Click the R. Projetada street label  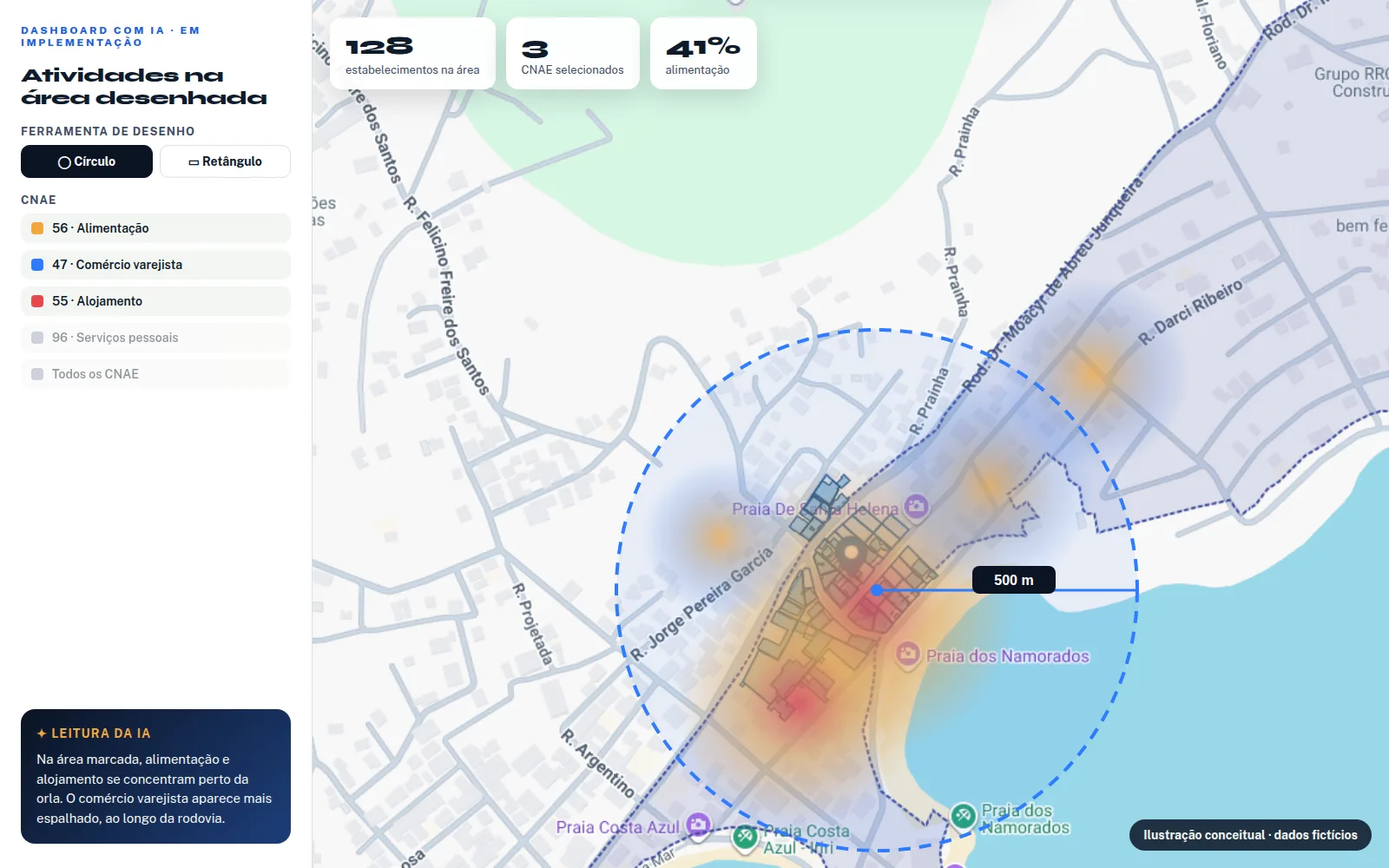click(532, 624)
